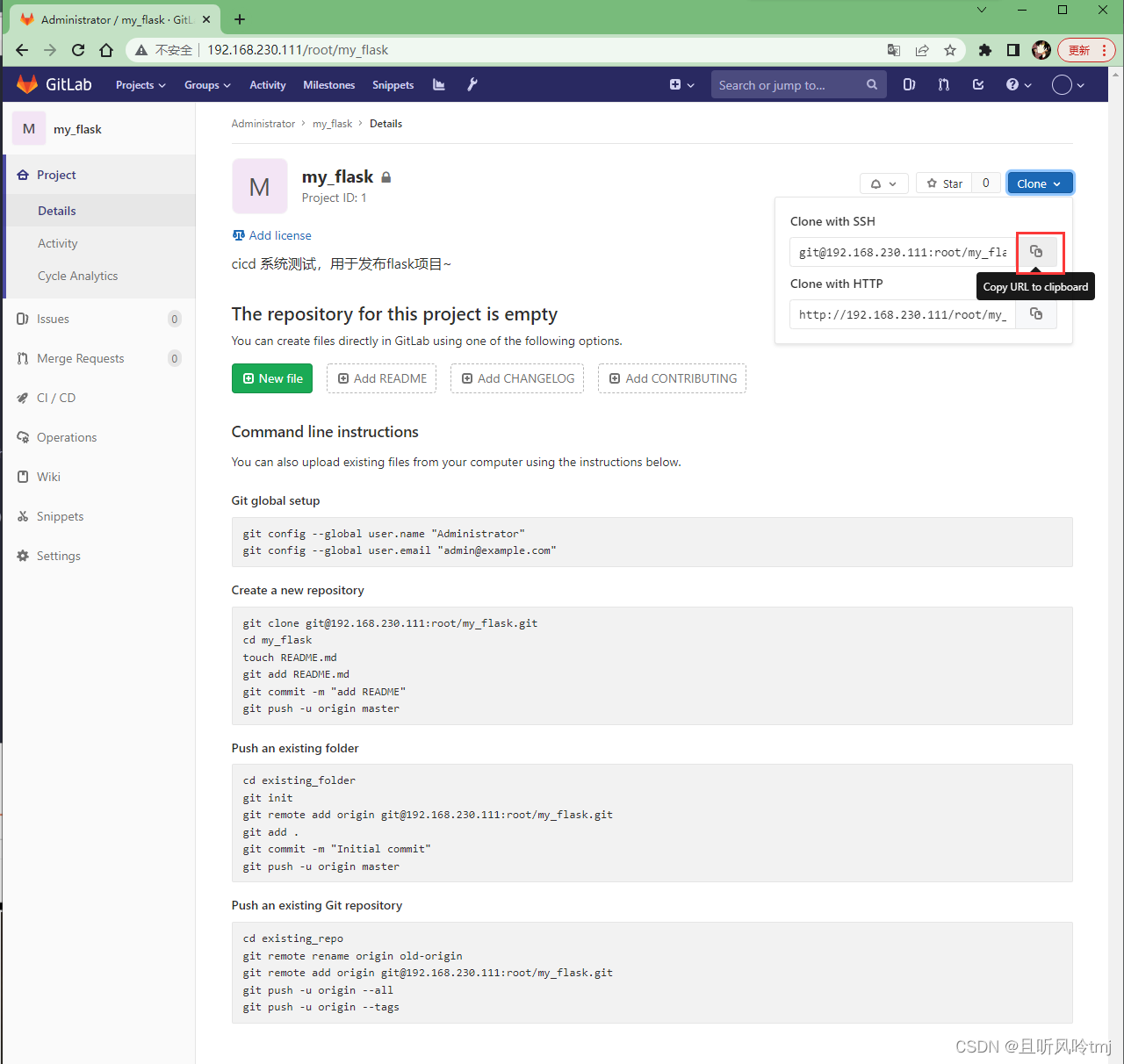Click the browser profile avatar
This screenshot has height=1064, width=1124.
pos(1041,50)
